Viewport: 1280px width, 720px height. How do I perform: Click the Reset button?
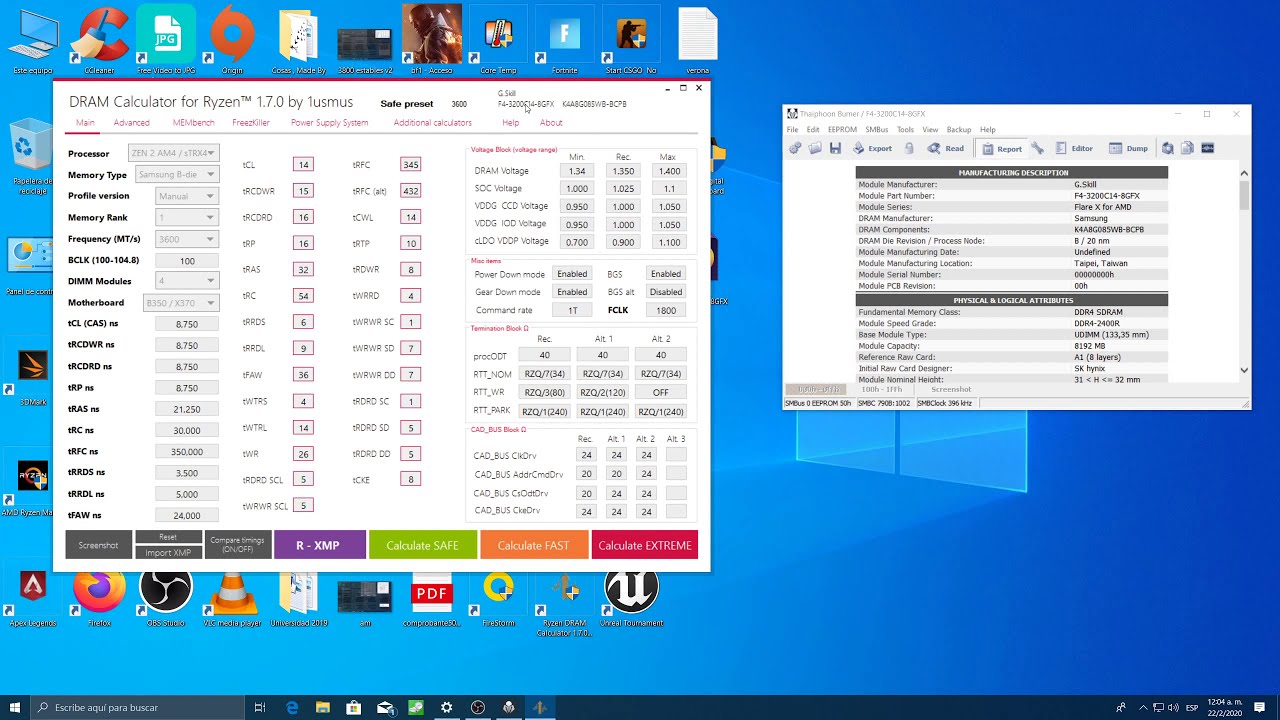[168, 537]
